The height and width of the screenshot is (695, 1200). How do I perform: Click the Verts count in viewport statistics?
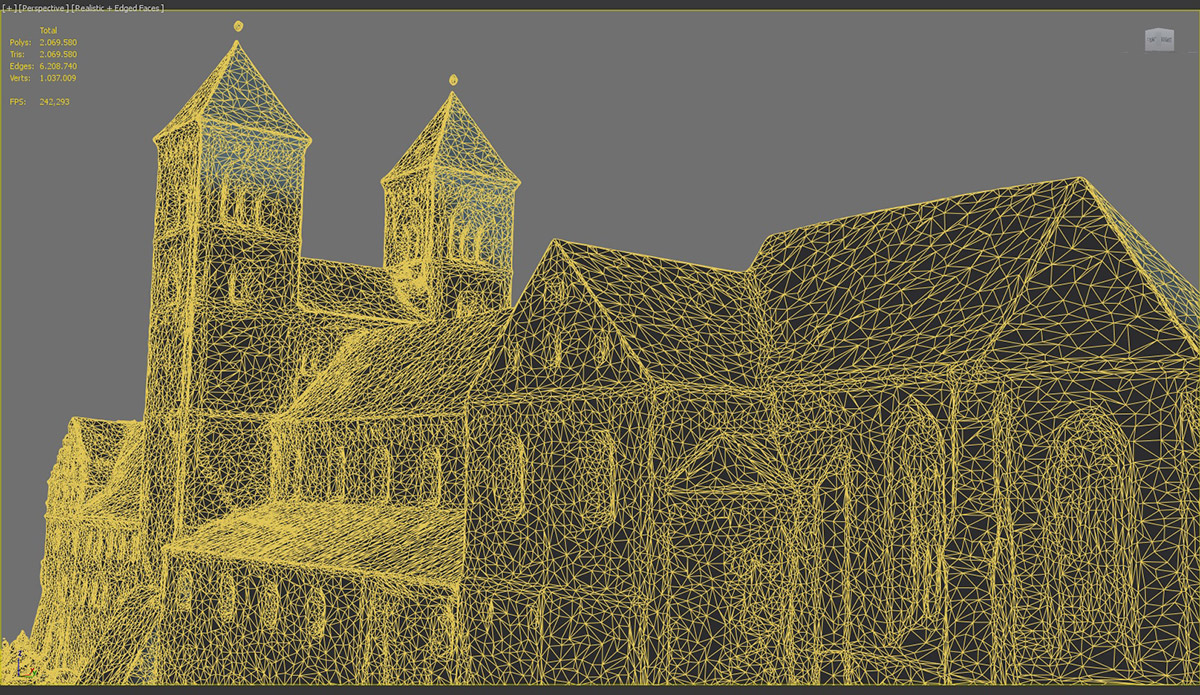coord(57,78)
